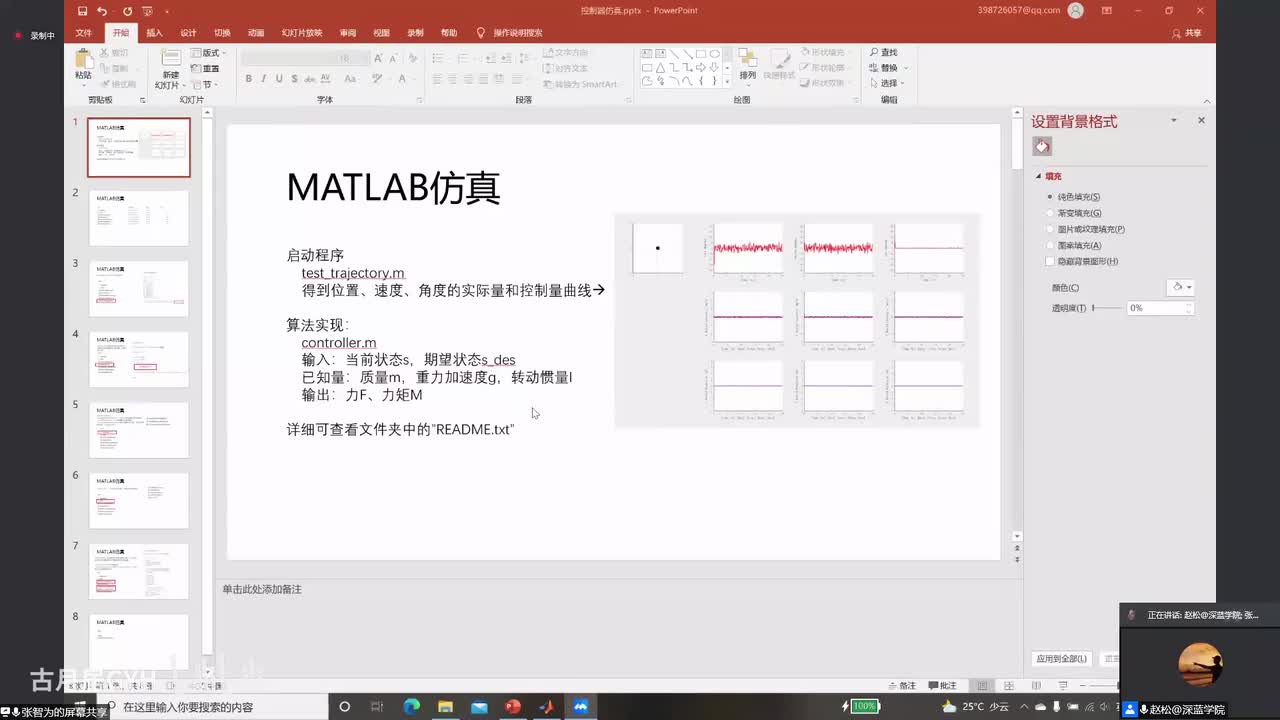This screenshot has height=720, width=1280.
Task: Click the New Slide icon
Action: click(x=171, y=59)
